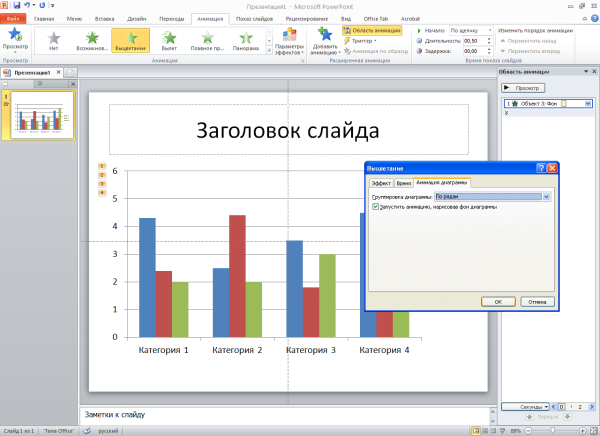Switch to Slide Sorter view icon
Image resolution: width=600 pixels, height=436 pixels.
click(484, 431)
